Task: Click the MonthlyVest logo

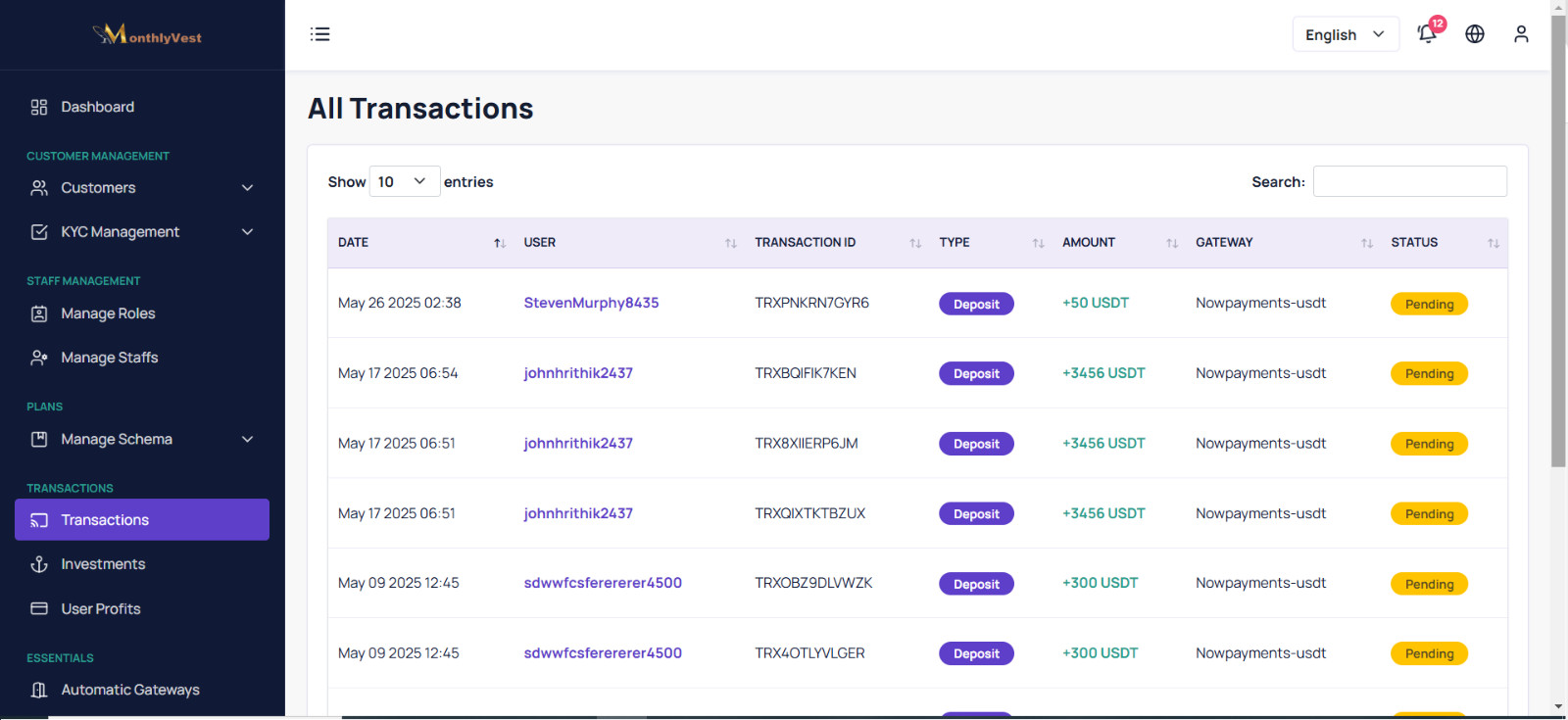Action: point(147,35)
